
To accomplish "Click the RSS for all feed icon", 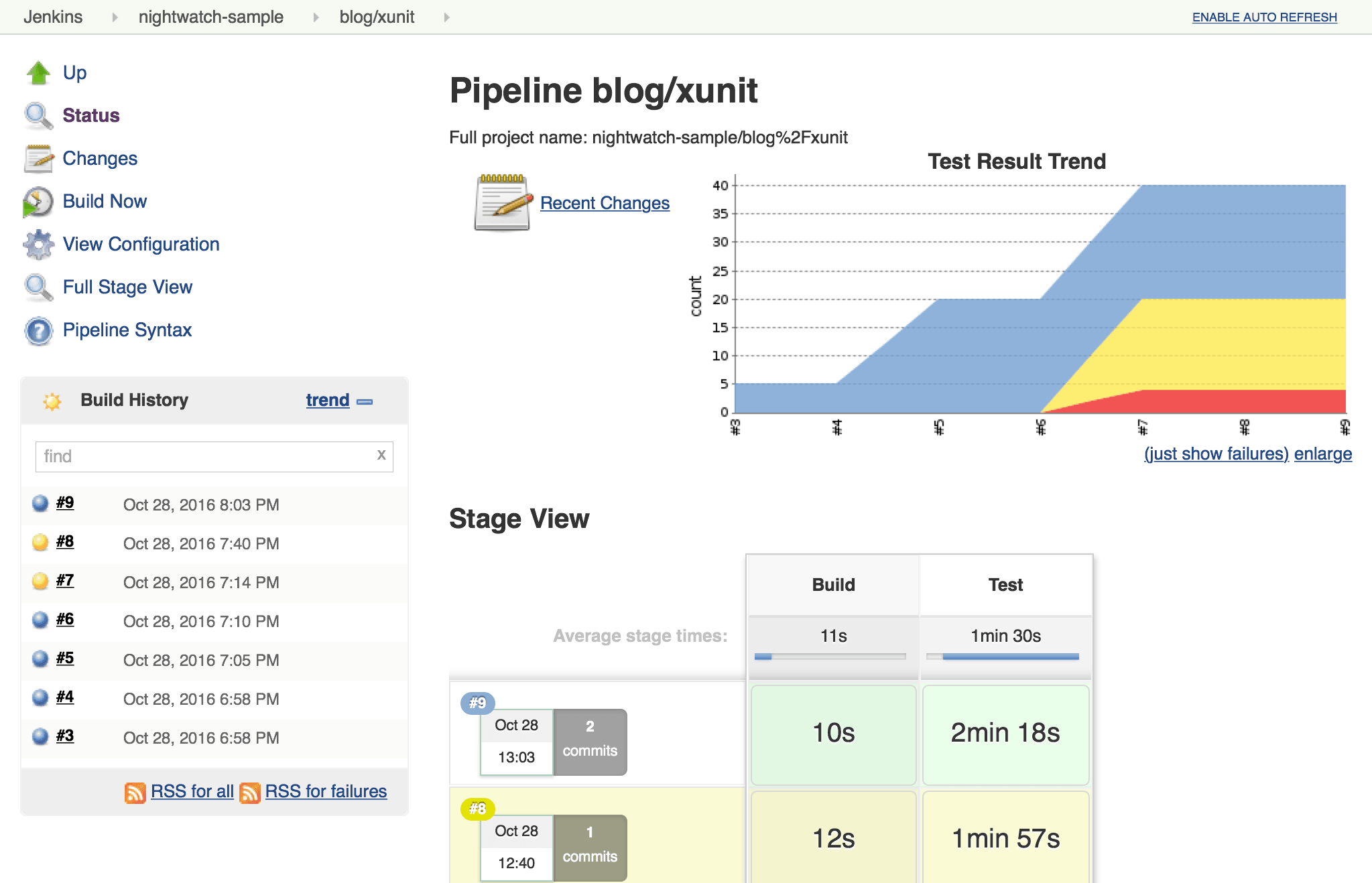I will coord(135,793).
